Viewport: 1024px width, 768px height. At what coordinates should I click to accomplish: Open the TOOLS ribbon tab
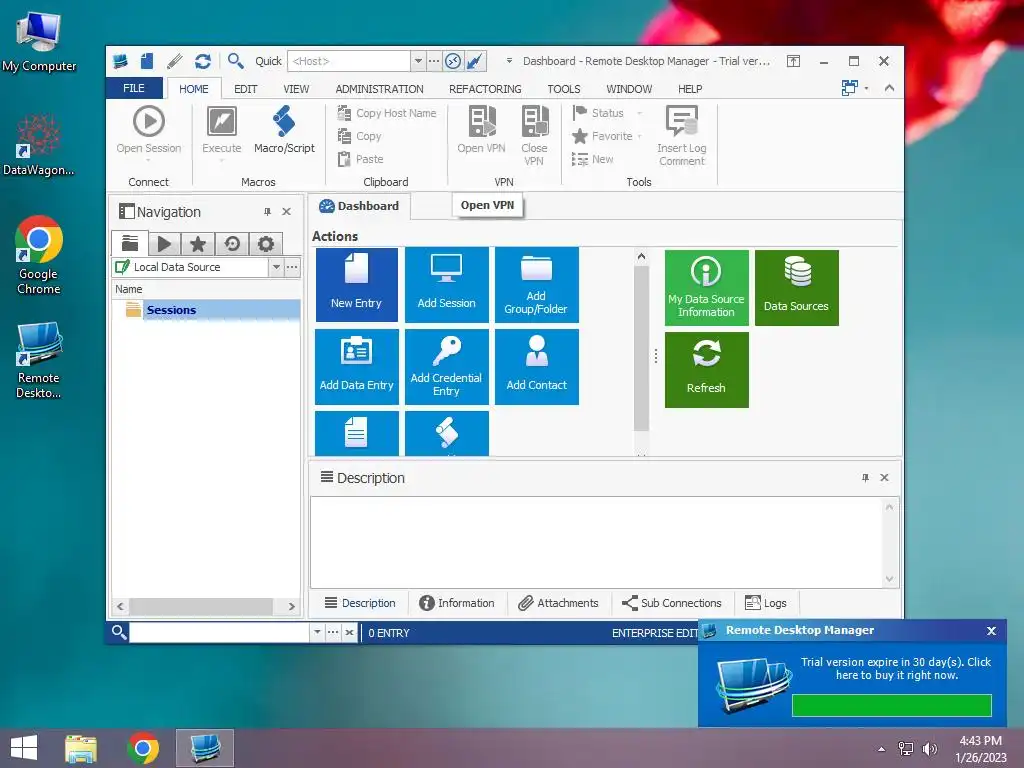tap(564, 89)
